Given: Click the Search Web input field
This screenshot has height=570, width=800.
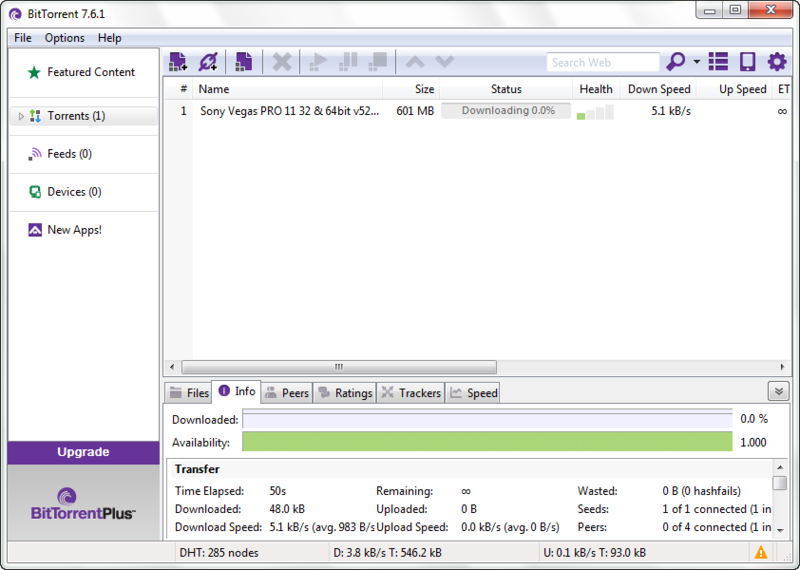Looking at the screenshot, I should pyautogui.click(x=603, y=62).
